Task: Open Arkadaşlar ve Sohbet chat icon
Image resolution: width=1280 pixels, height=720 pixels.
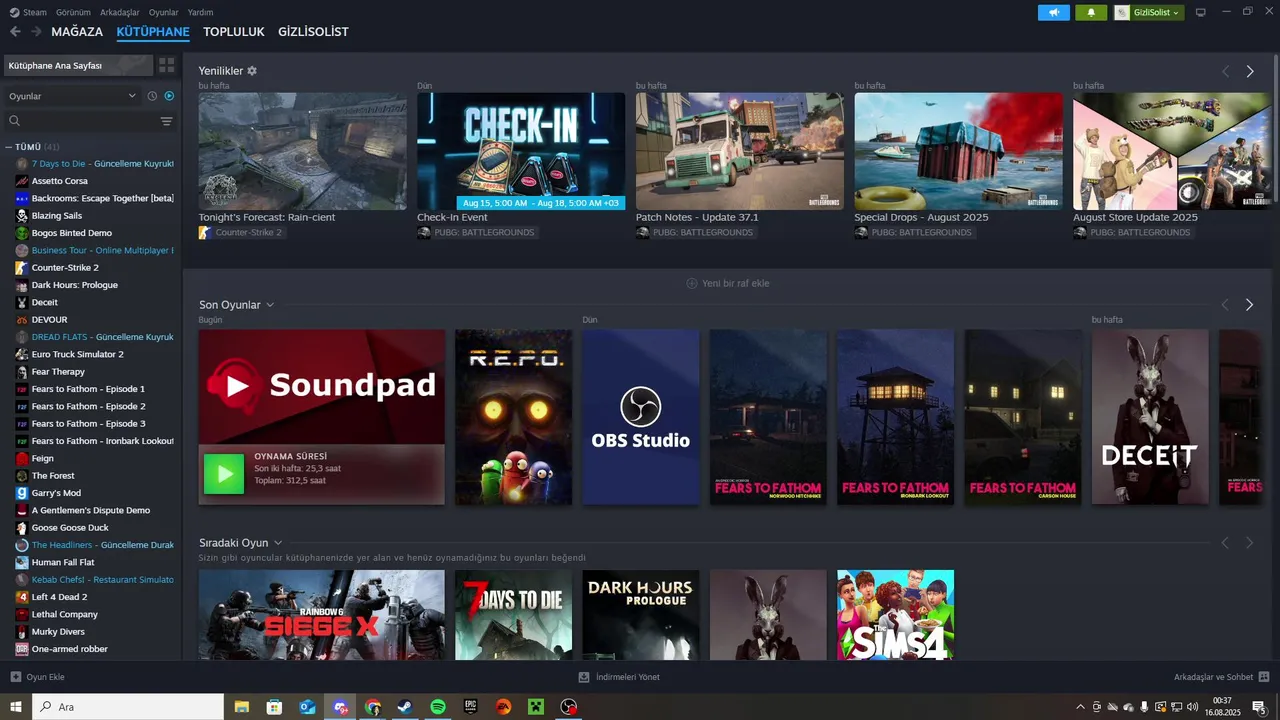Action: (x=1264, y=677)
